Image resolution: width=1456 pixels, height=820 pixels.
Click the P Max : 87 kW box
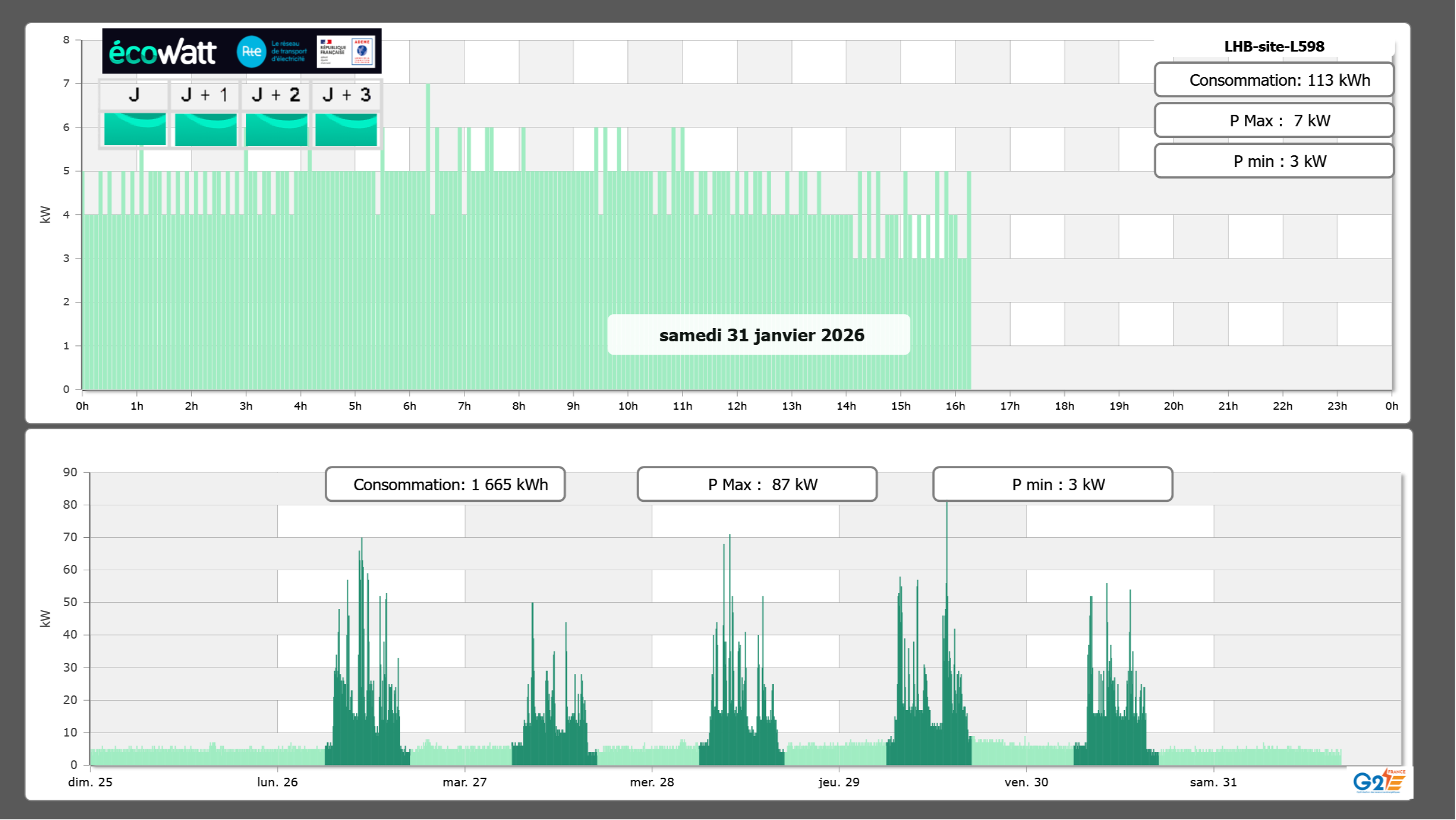point(757,484)
